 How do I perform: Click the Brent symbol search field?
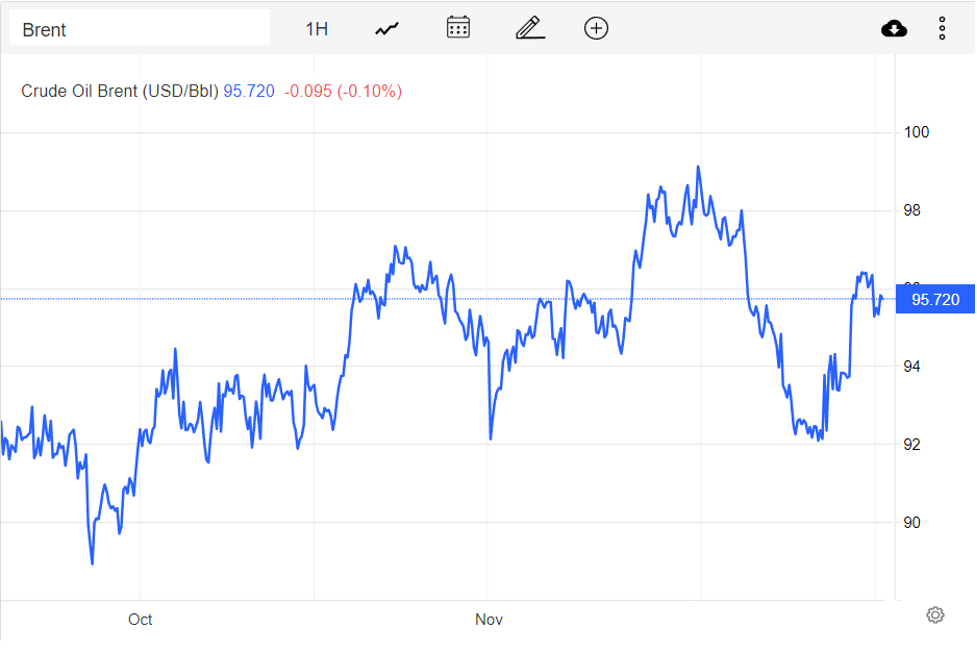coord(139,29)
